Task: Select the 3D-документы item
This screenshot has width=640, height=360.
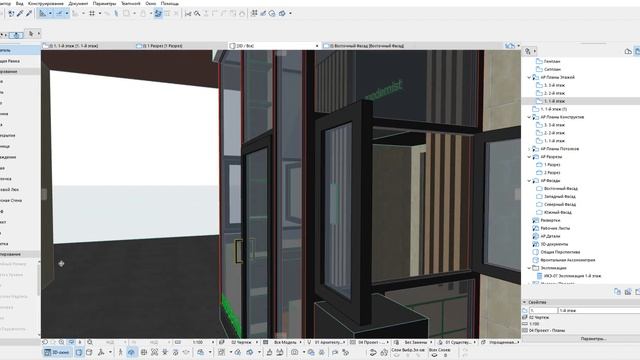Action: (554, 244)
